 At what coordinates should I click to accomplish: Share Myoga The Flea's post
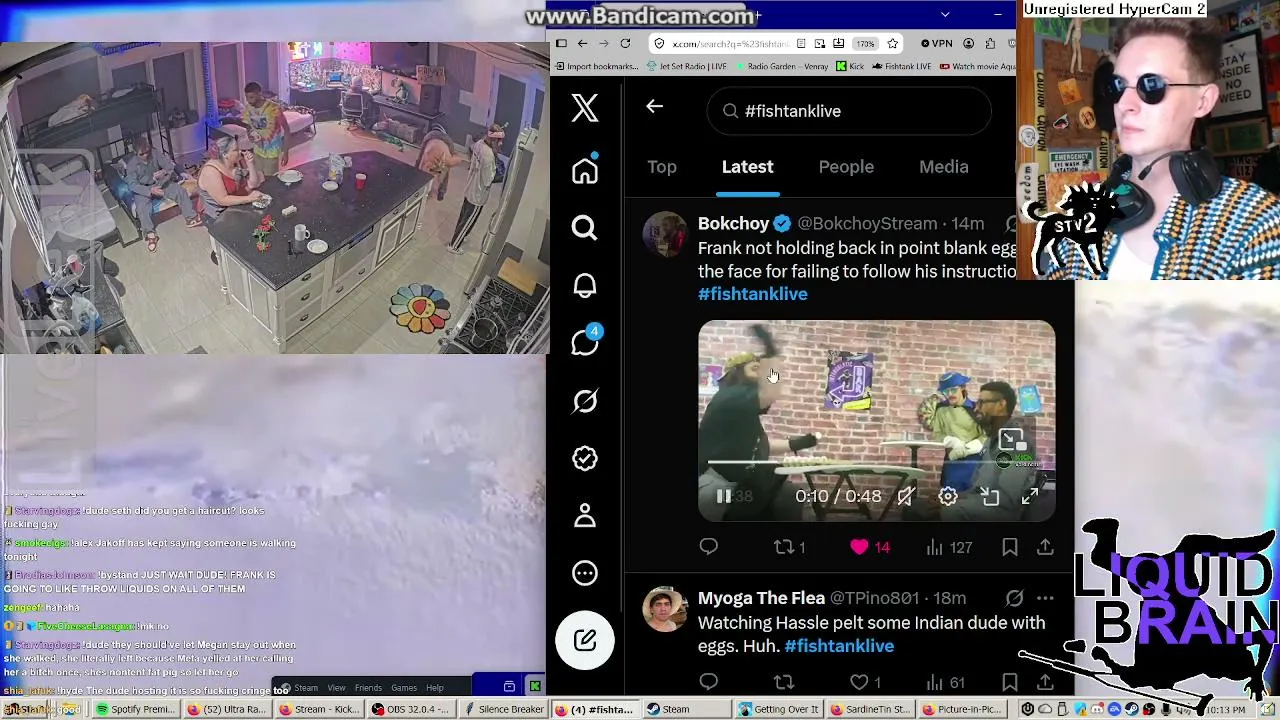tap(1045, 682)
